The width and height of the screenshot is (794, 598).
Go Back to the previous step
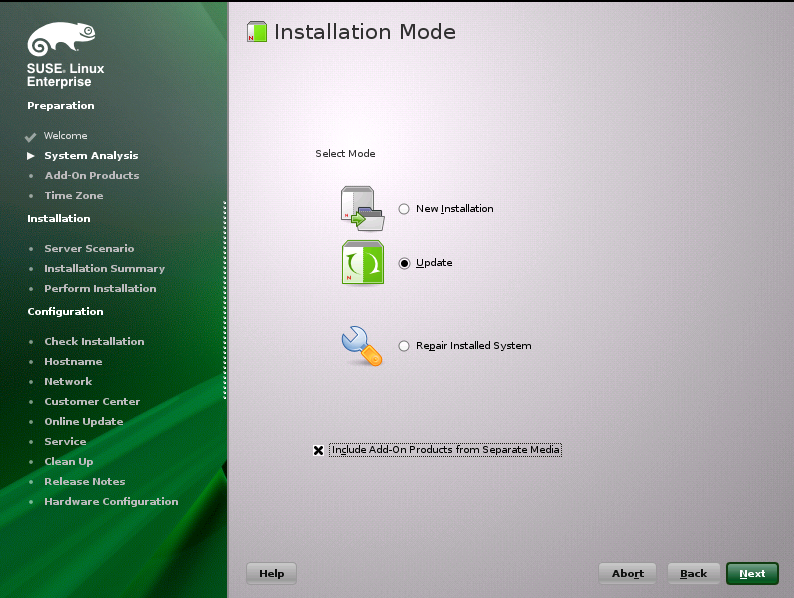[x=693, y=574]
